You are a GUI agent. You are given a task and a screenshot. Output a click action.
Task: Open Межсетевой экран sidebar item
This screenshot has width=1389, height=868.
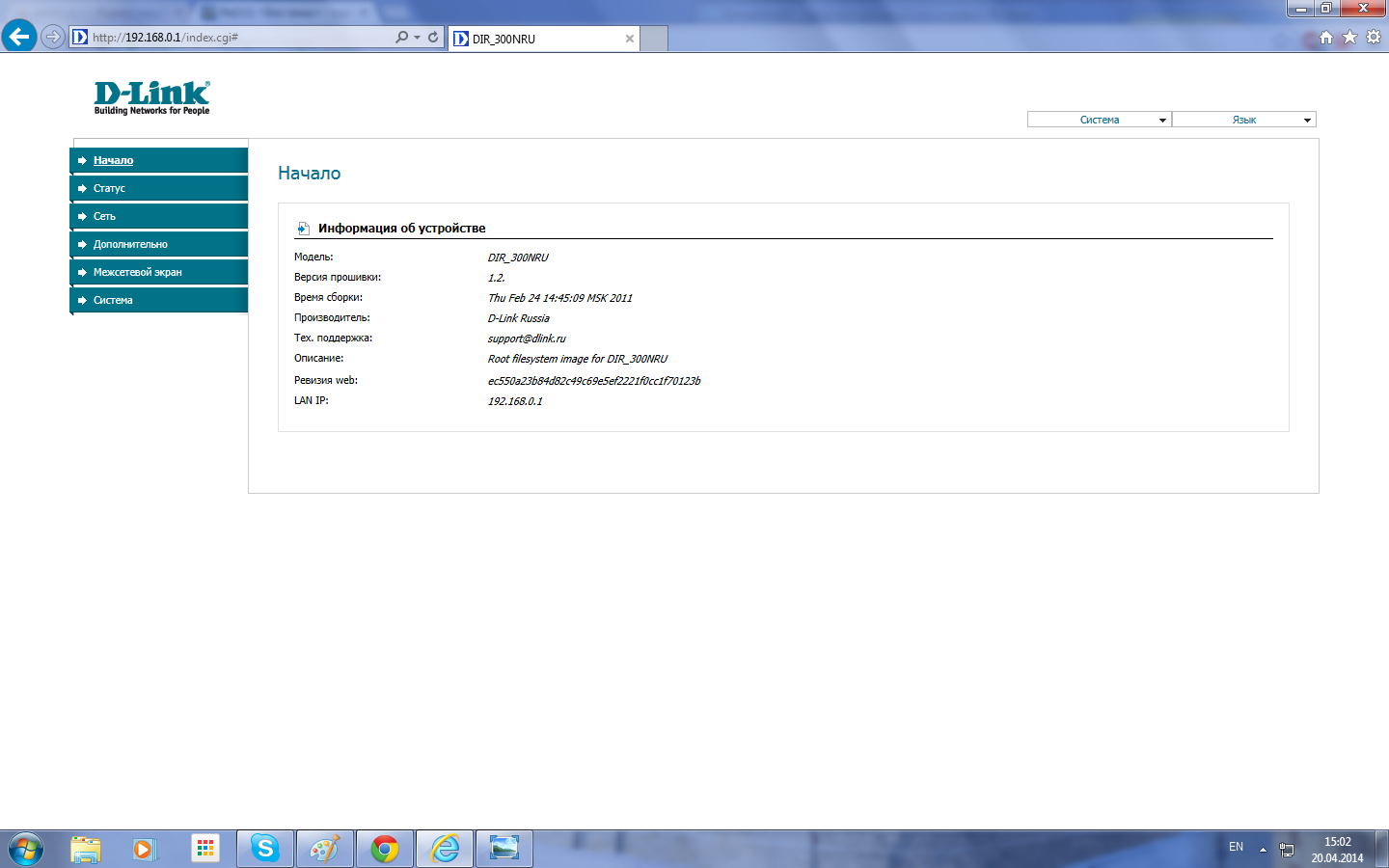tap(137, 272)
